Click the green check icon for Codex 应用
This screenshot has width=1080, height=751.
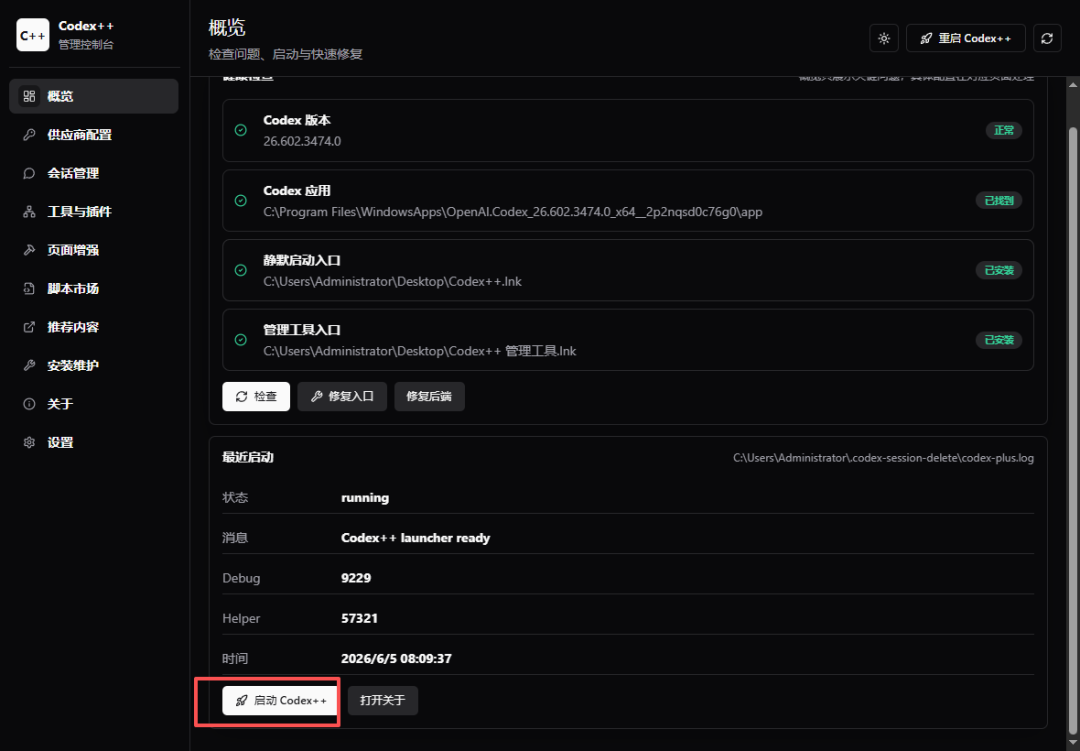click(x=240, y=200)
